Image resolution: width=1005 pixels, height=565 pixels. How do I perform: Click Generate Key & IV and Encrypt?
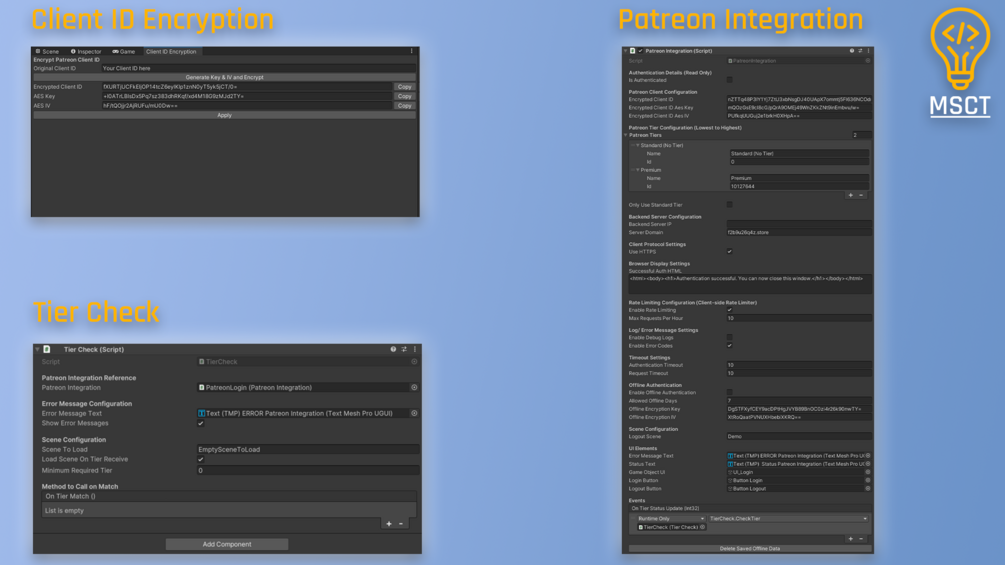point(224,77)
